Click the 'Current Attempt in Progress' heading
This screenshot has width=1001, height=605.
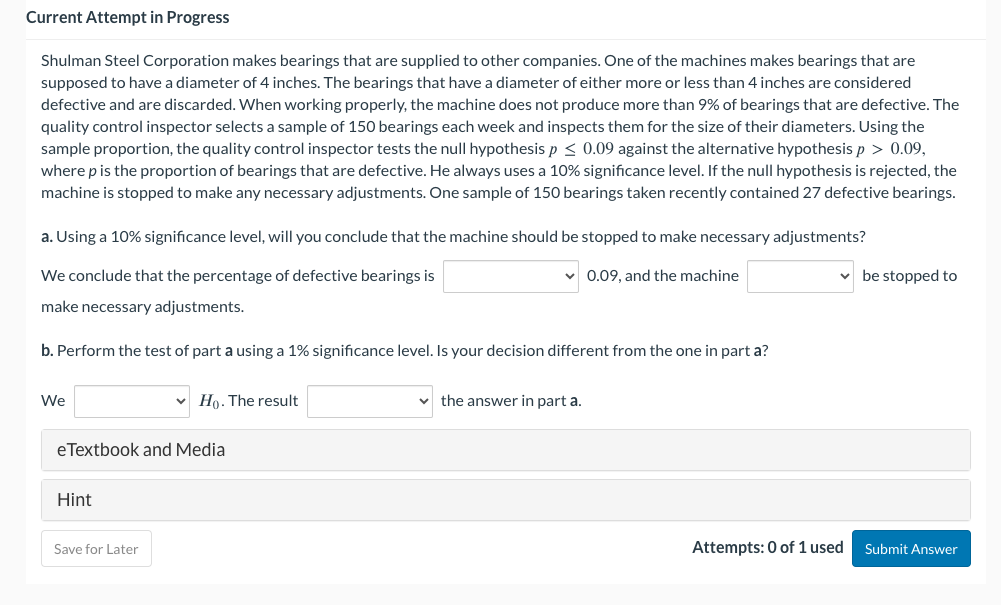click(128, 17)
